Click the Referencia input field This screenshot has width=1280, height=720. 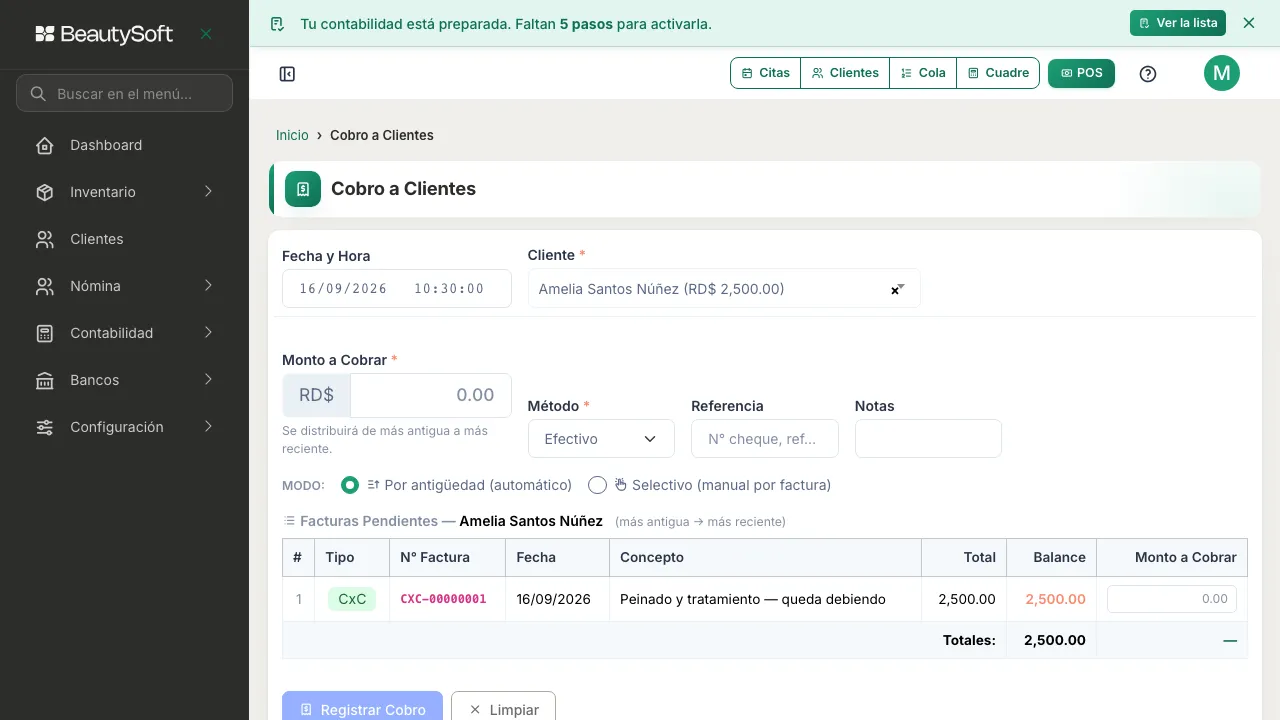[x=765, y=439]
